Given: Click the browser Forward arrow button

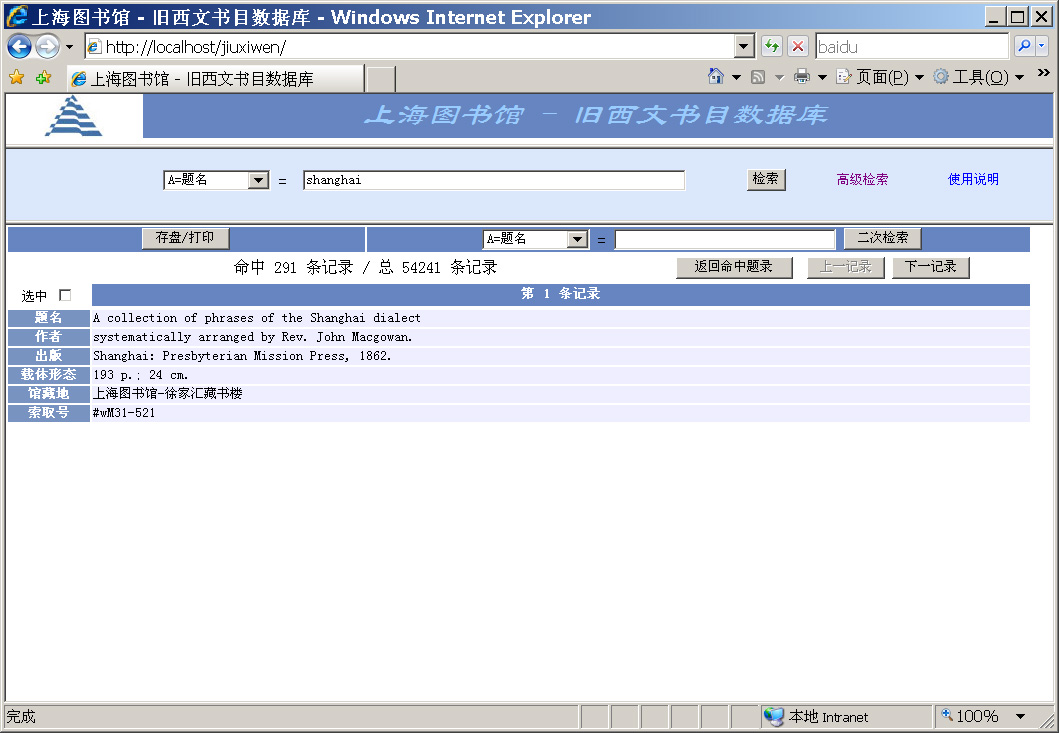Looking at the screenshot, I should coord(47,47).
